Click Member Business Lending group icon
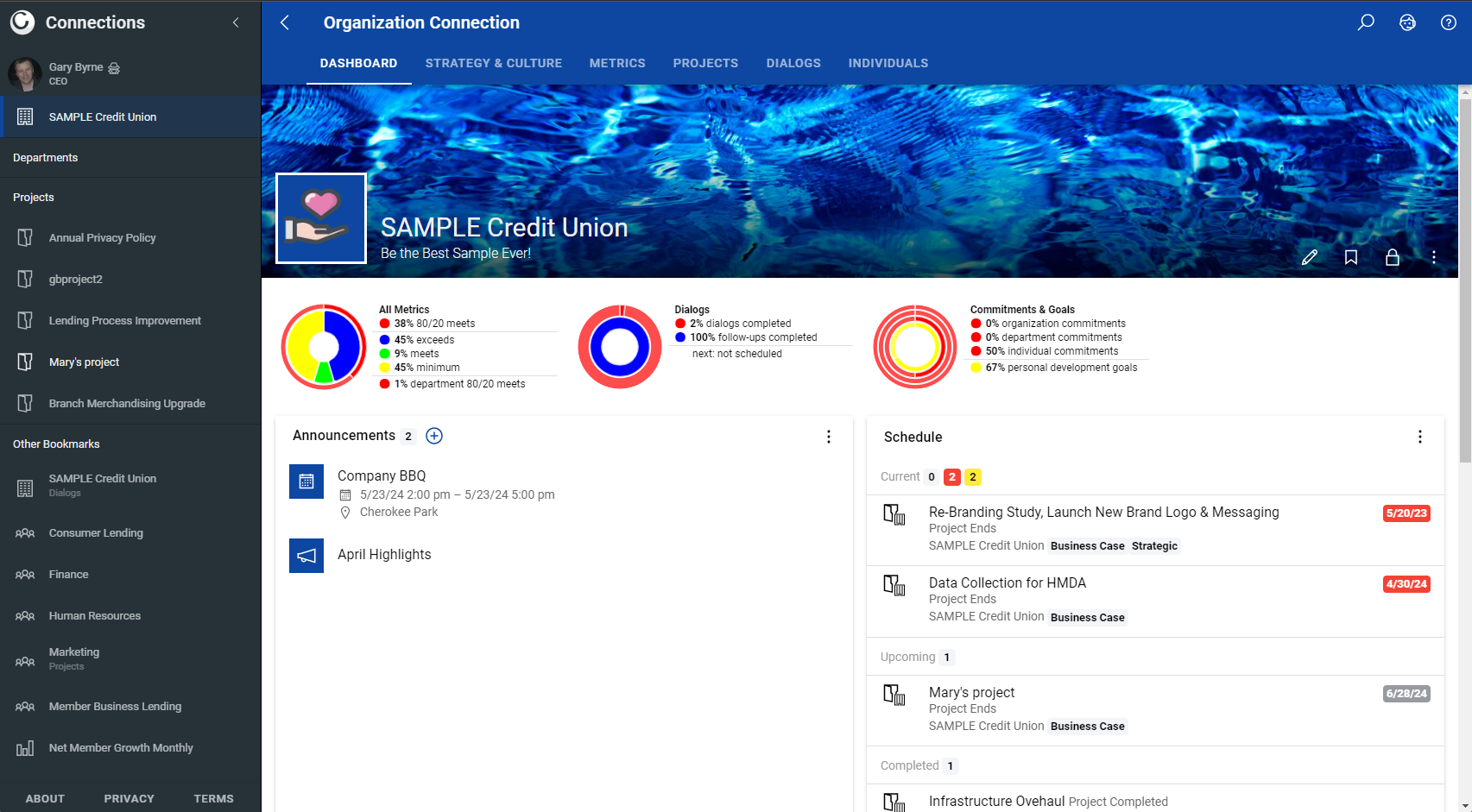Viewport: 1472px width, 812px height. (25, 707)
